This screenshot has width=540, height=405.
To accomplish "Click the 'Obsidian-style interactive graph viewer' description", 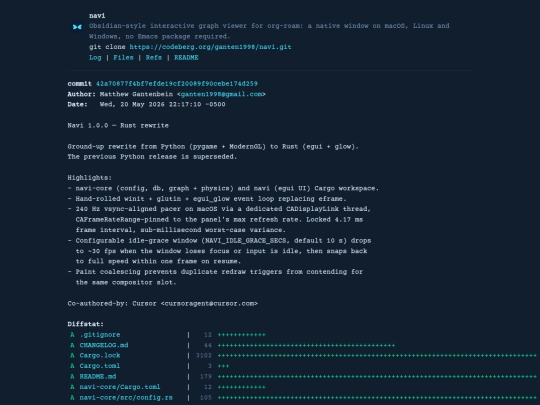I will pyautogui.click(x=269, y=31).
